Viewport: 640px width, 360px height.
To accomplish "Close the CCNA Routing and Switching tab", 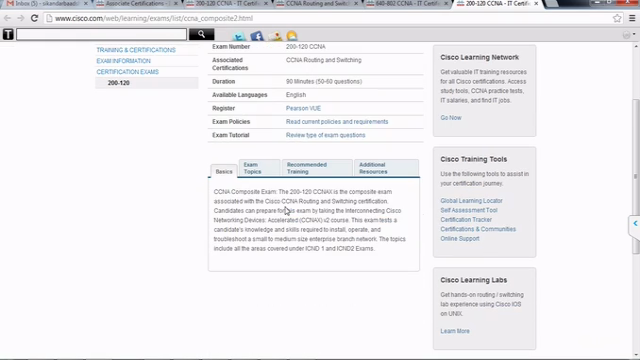I will pyautogui.click(x=356, y=3).
